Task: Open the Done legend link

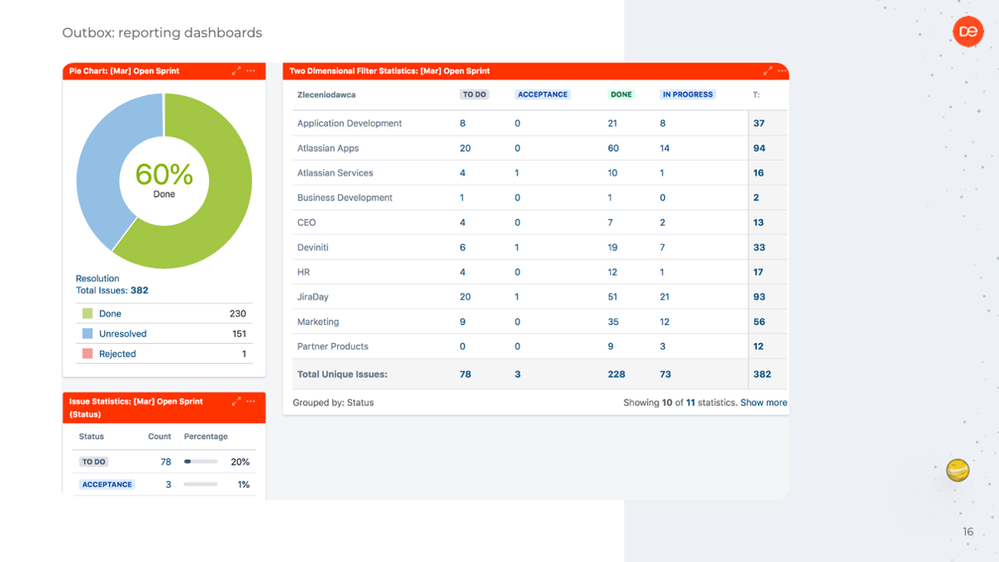Action: coord(110,313)
